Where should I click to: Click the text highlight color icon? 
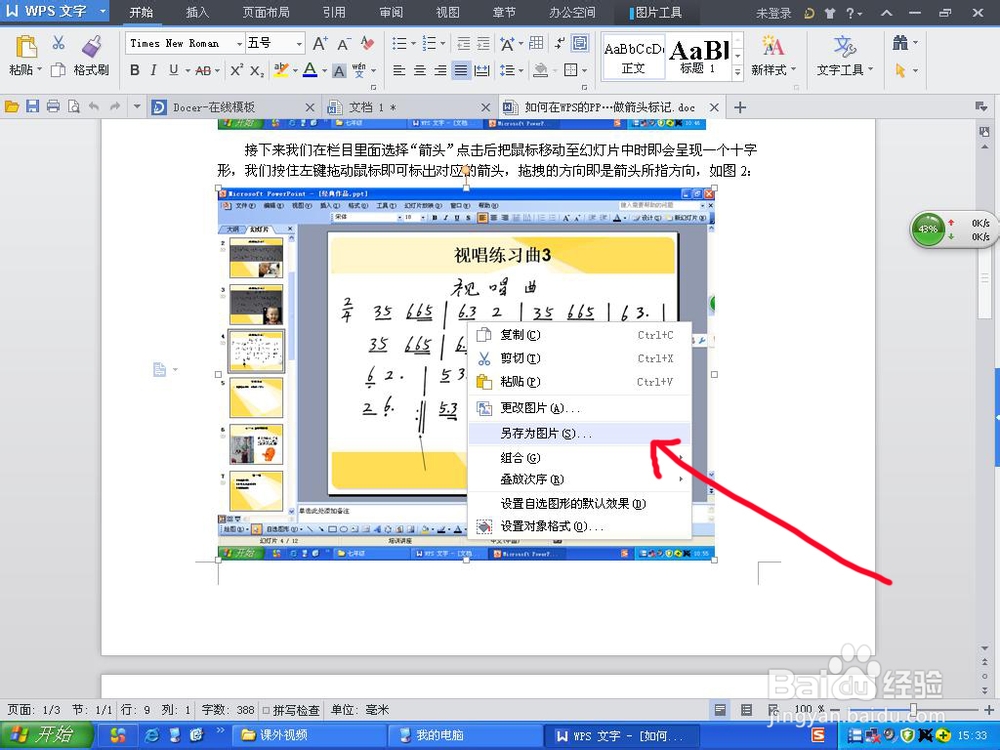(x=281, y=68)
